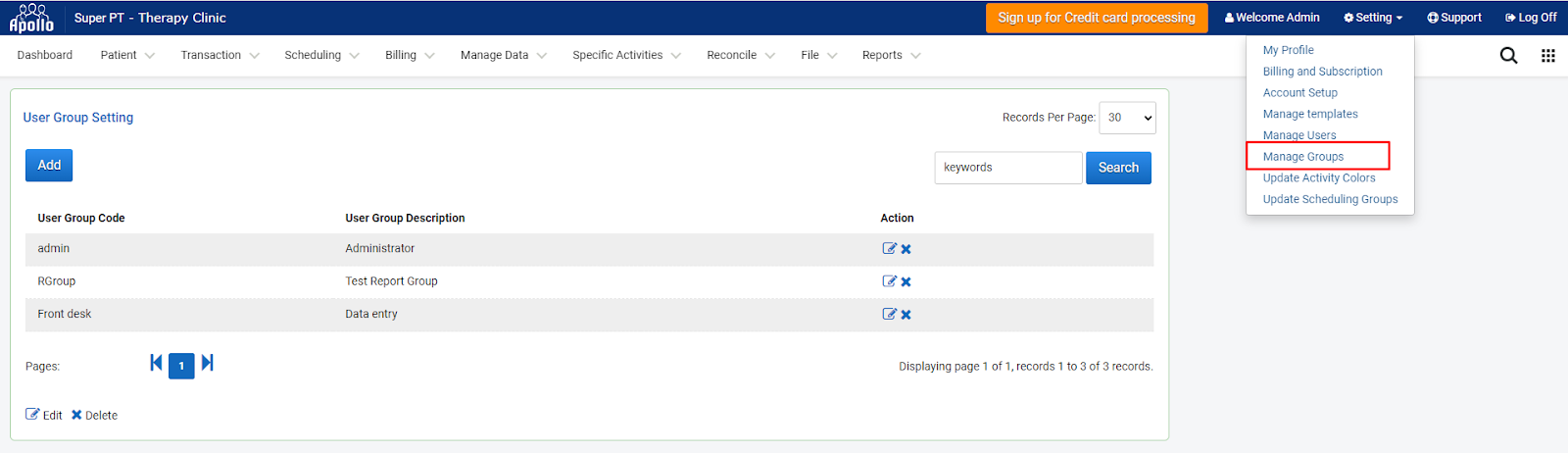Open Records Per Page dropdown
1568x453 pixels.
[x=1128, y=118]
